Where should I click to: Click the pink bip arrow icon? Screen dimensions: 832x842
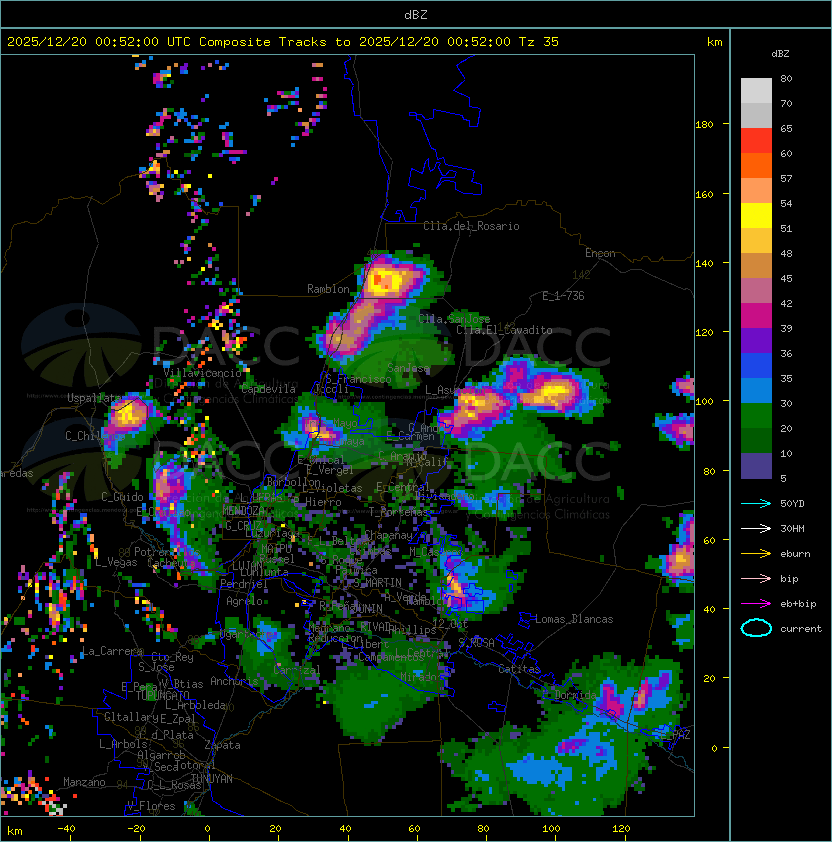(756, 578)
